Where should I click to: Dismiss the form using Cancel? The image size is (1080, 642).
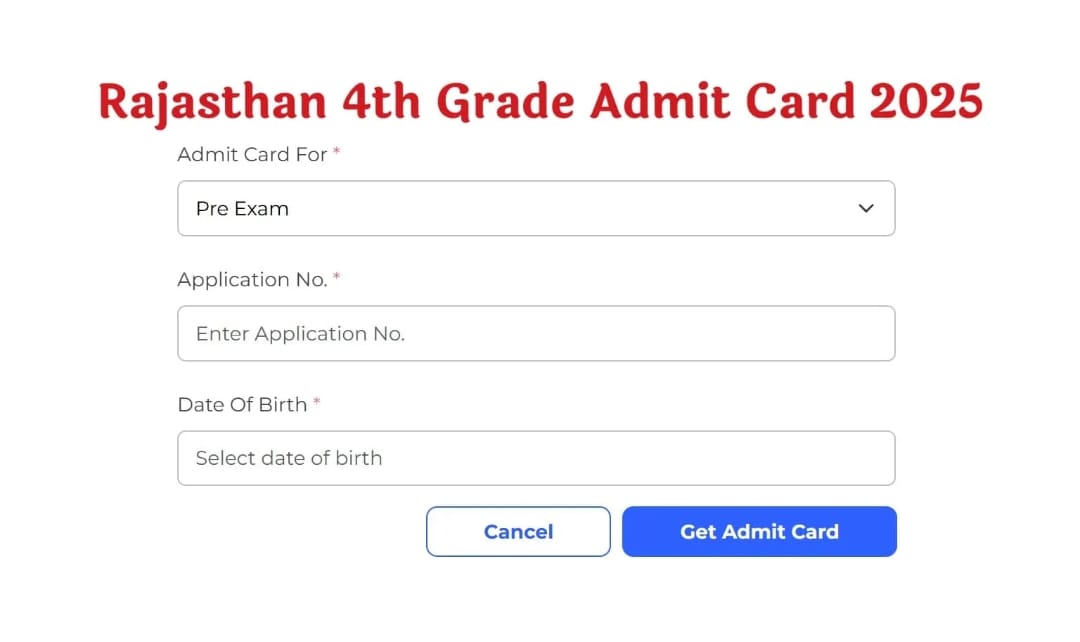click(x=518, y=531)
